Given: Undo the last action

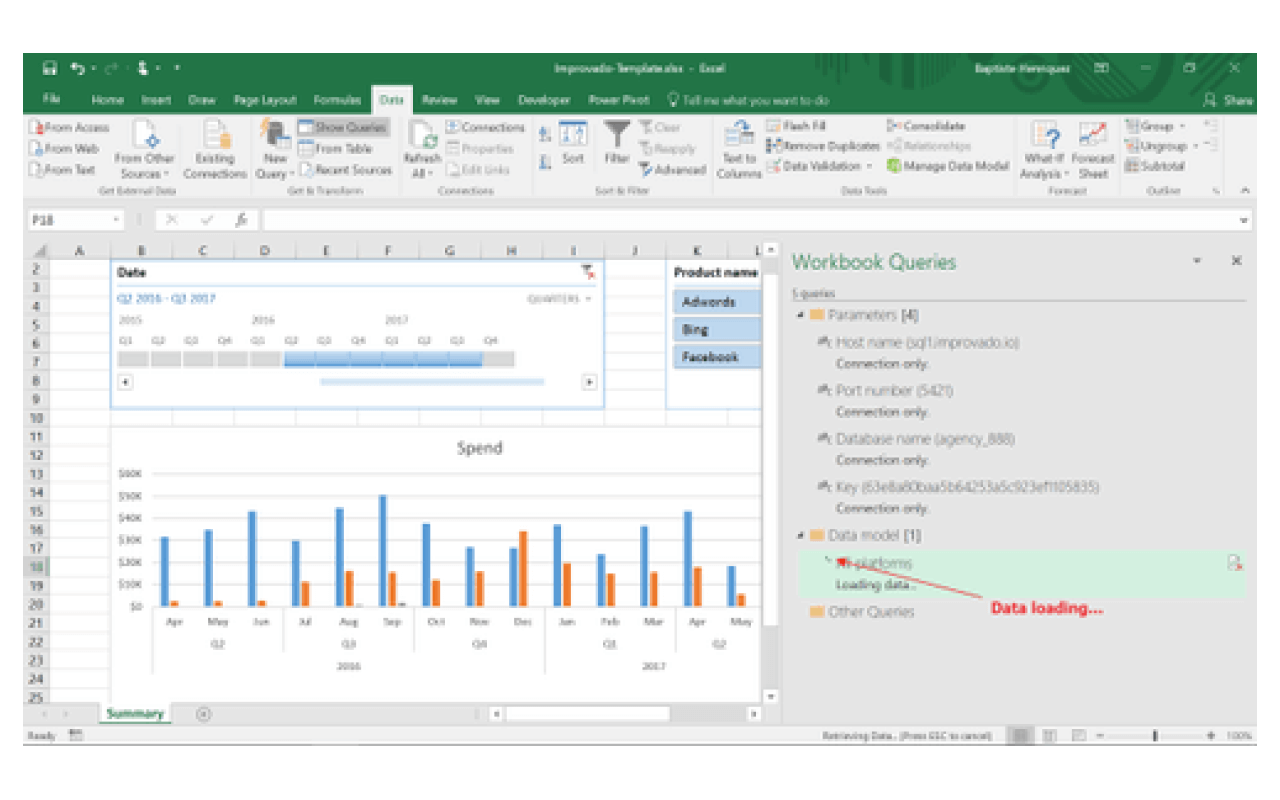Looking at the screenshot, I should click(x=78, y=69).
